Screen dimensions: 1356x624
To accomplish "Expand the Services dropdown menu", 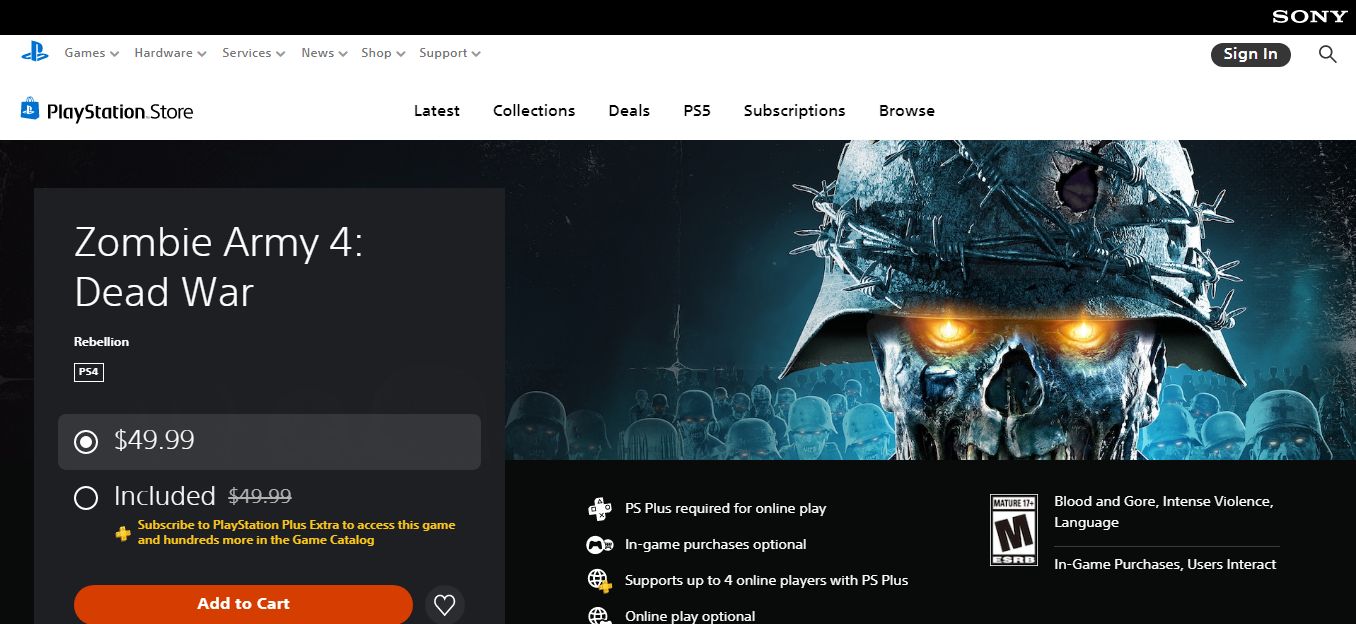I will (254, 53).
